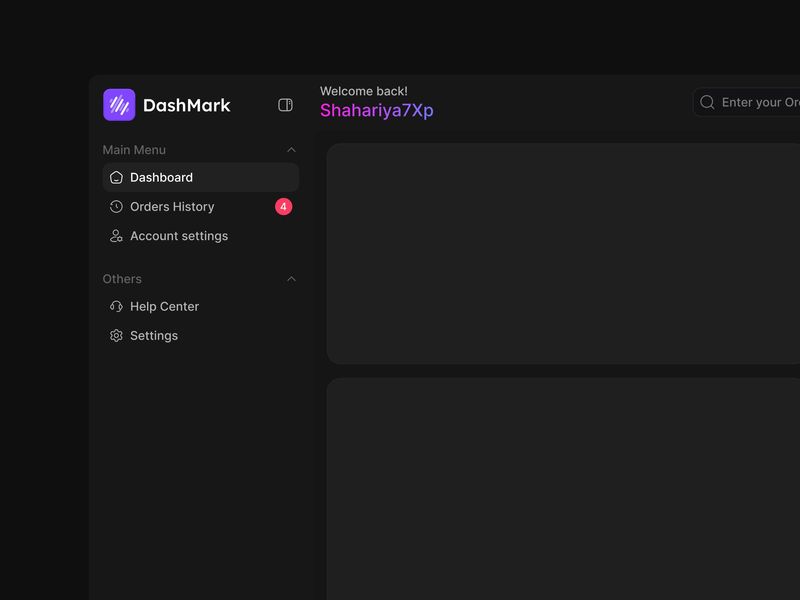Select the Dashboard menu entry
This screenshot has height=600, width=800.
click(161, 177)
